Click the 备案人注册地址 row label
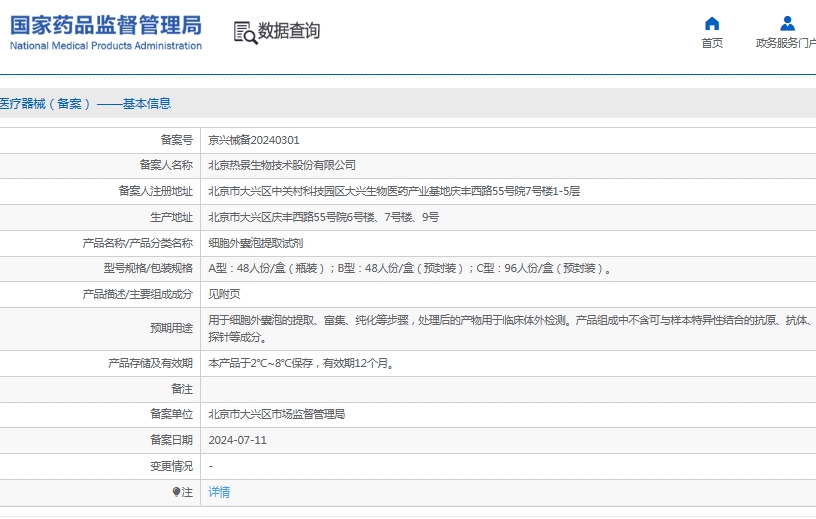The width and height of the screenshot is (816, 519). [x=156, y=191]
